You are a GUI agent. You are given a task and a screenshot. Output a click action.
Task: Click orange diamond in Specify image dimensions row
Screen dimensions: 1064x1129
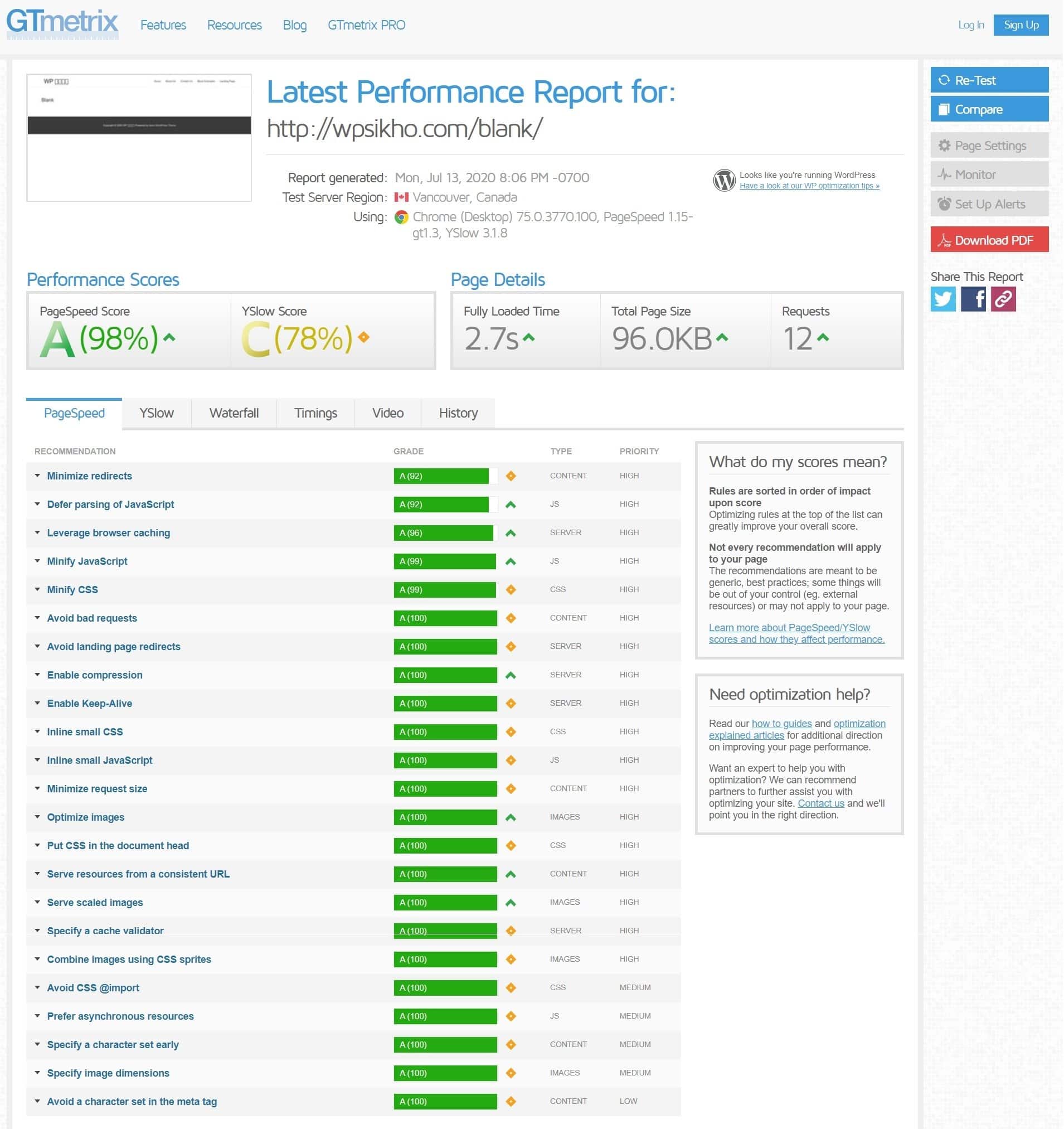511,1073
